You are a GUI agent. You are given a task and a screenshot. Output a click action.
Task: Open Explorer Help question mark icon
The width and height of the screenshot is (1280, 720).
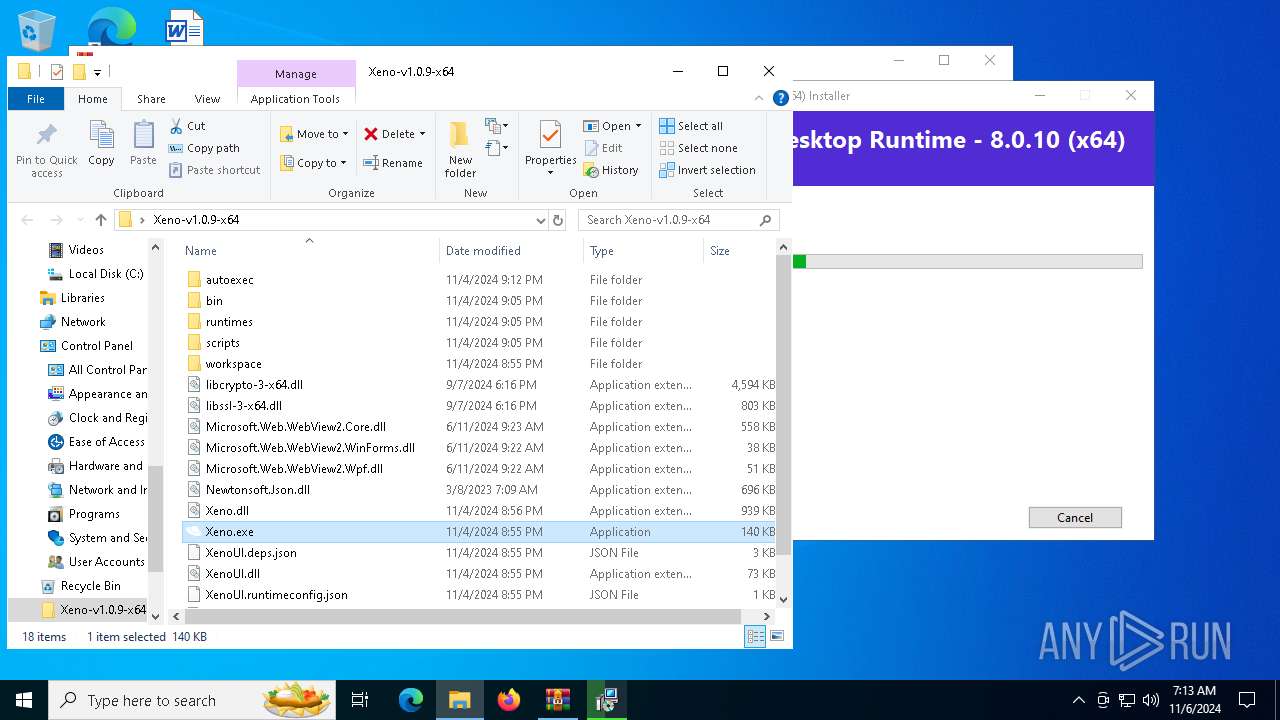[x=781, y=98]
